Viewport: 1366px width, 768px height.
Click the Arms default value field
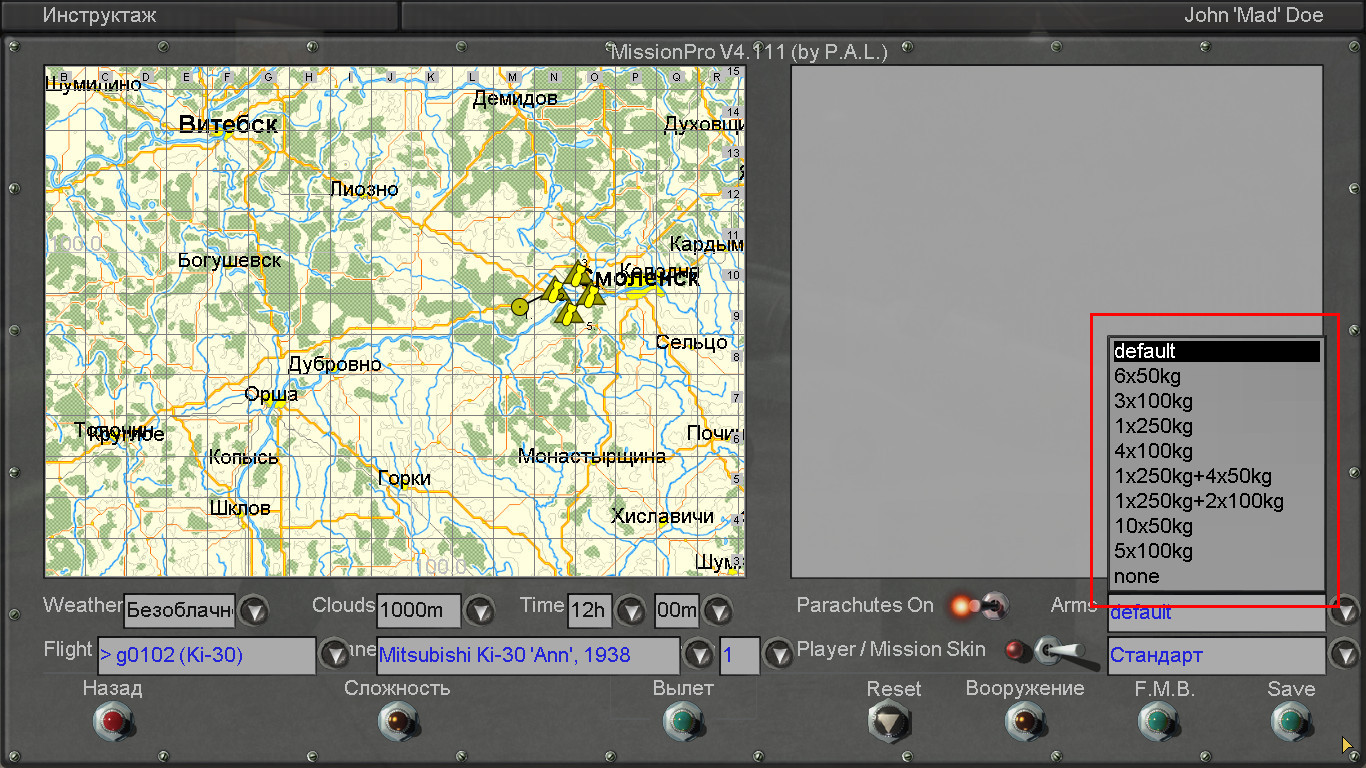pyautogui.click(x=1217, y=612)
